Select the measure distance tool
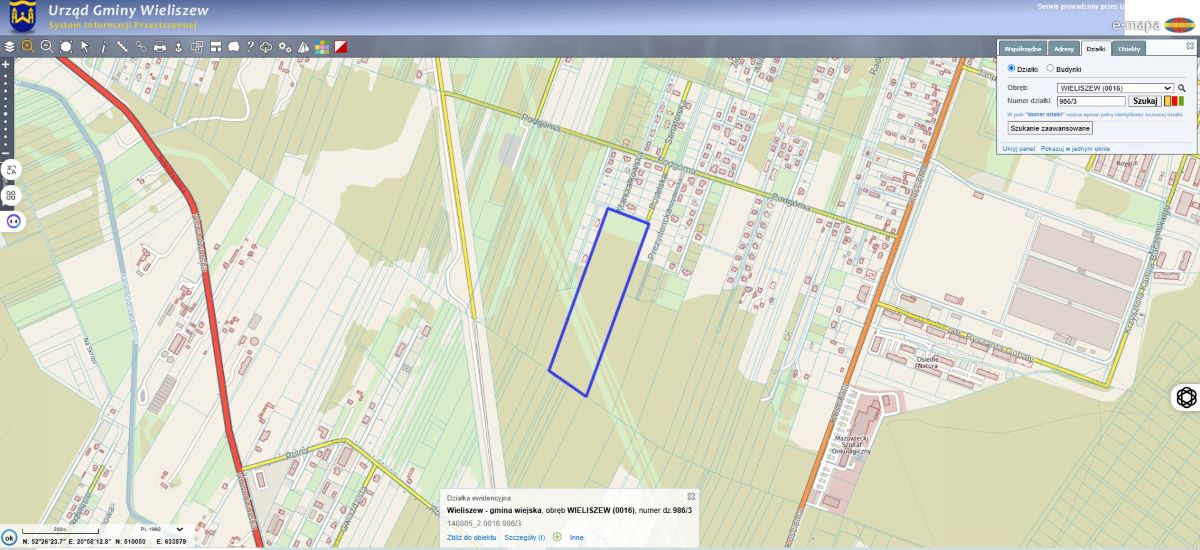1200x550 pixels. 122,46
